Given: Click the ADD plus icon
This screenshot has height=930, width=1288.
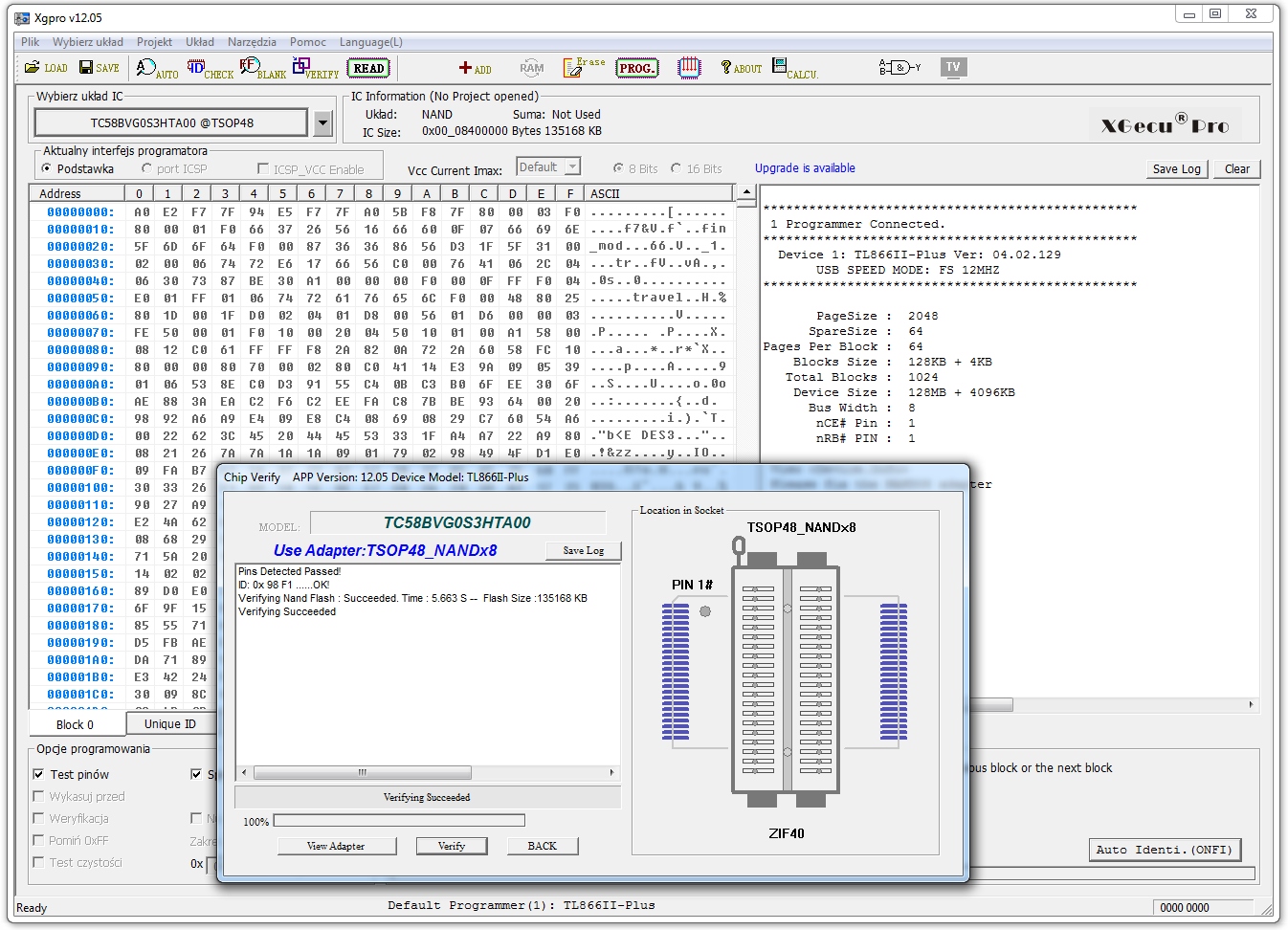Looking at the screenshot, I should tap(475, 68).
